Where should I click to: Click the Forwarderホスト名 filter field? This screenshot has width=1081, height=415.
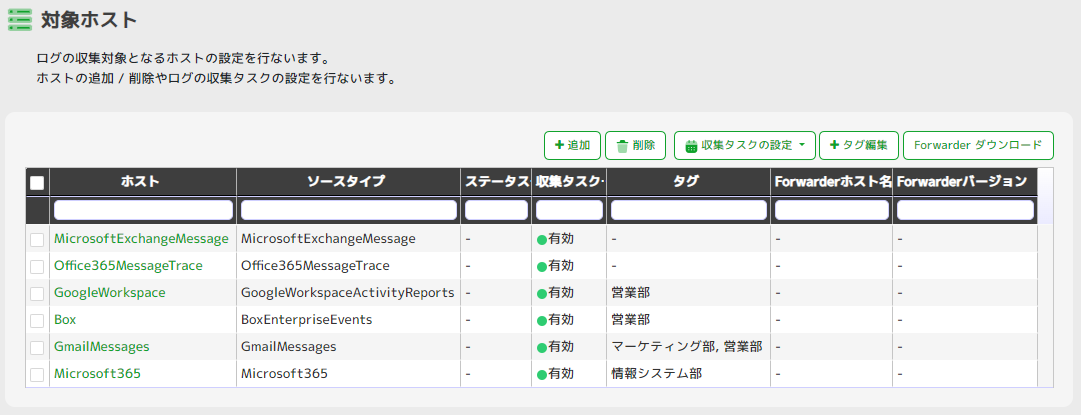point(831,210)
